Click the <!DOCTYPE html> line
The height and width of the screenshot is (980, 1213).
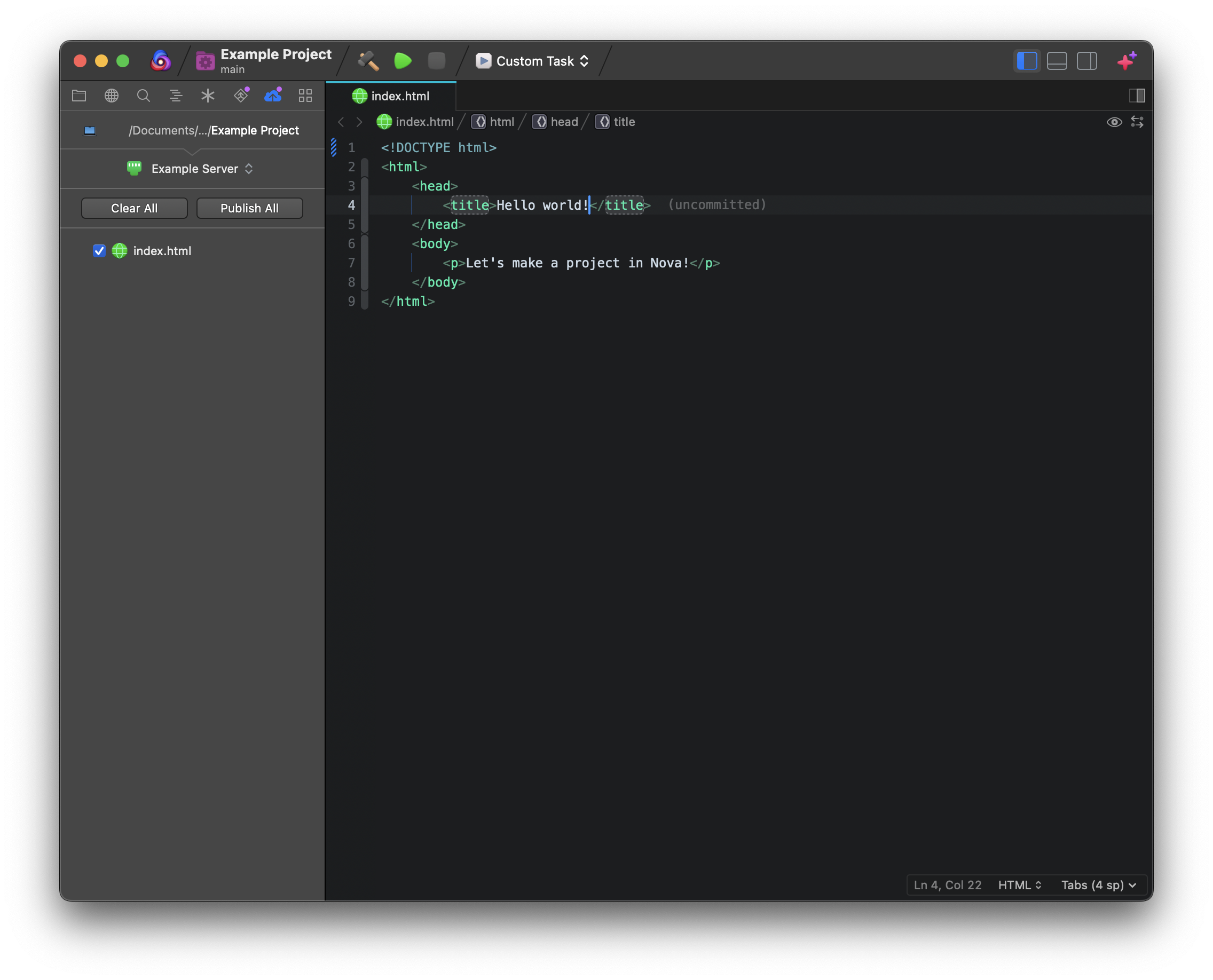point(439,148)
